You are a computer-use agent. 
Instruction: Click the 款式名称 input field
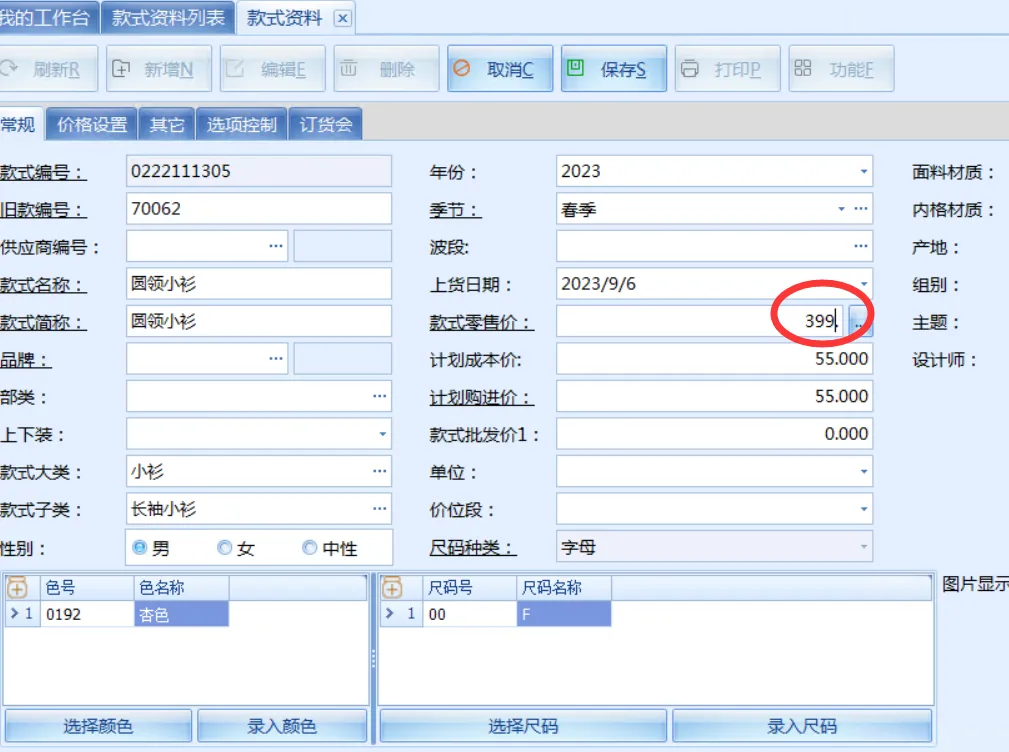pyautogui.click(x=258, y=284)
